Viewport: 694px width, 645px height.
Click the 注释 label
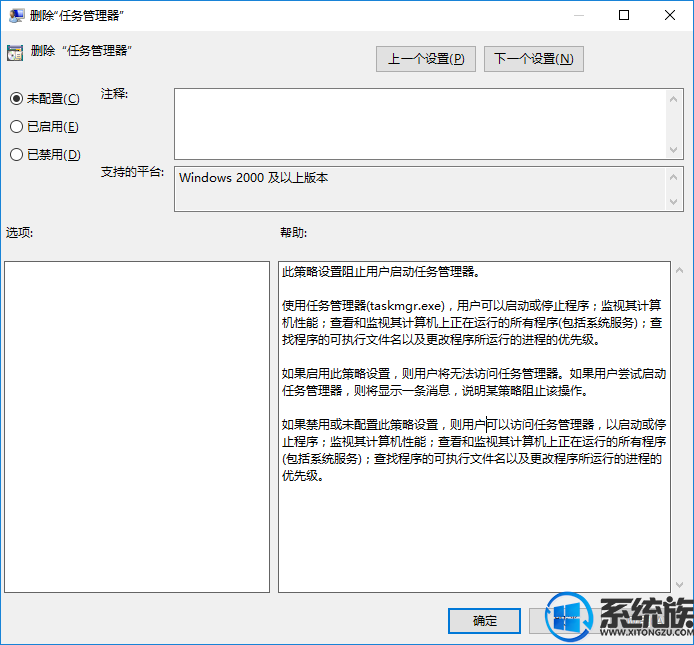pos(114,94)
